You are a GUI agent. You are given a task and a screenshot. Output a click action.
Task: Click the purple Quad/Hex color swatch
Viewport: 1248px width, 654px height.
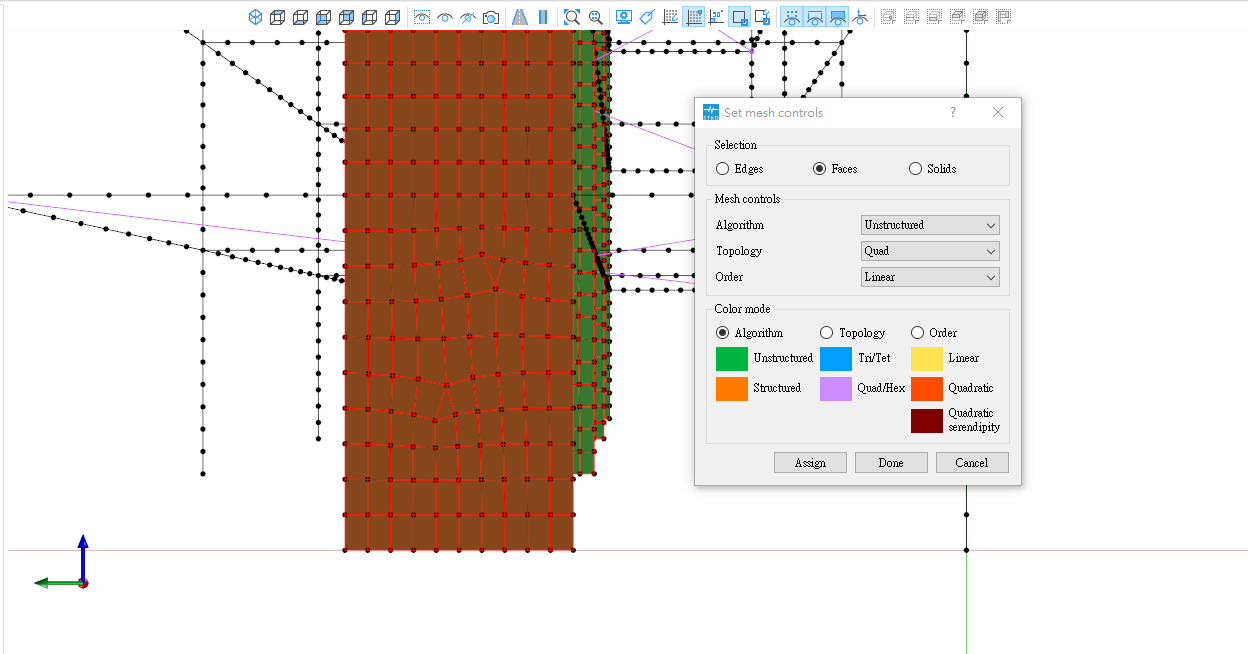[x=836, y=389]
